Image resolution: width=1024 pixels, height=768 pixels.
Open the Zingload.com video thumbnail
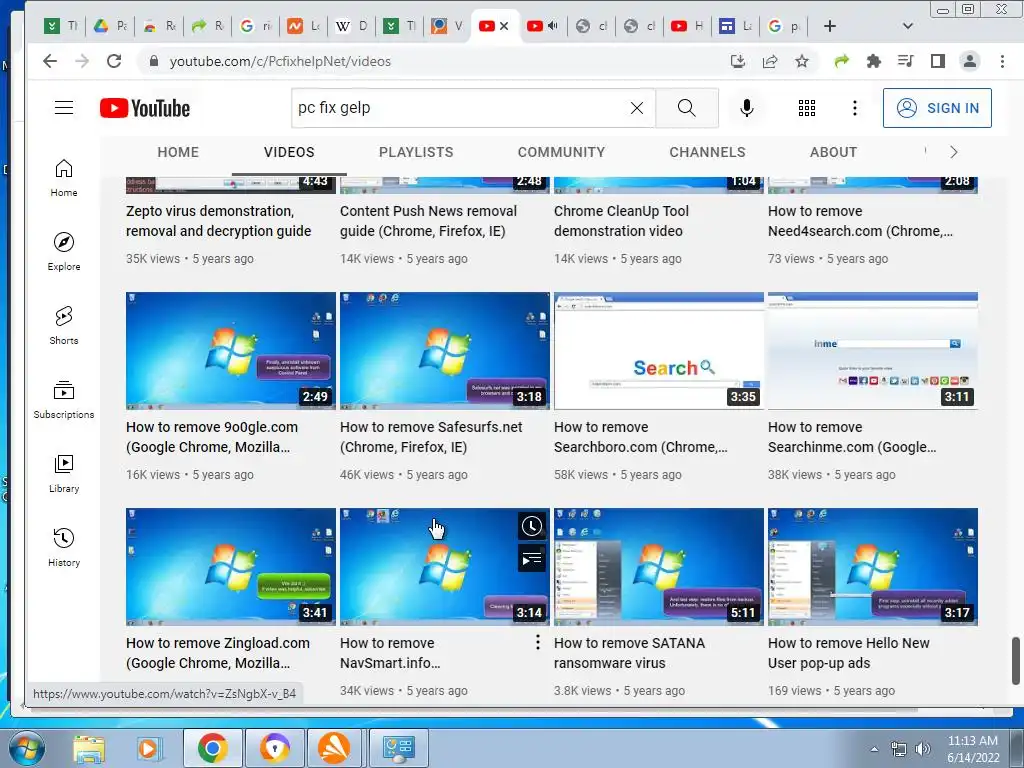pos(231,567)
